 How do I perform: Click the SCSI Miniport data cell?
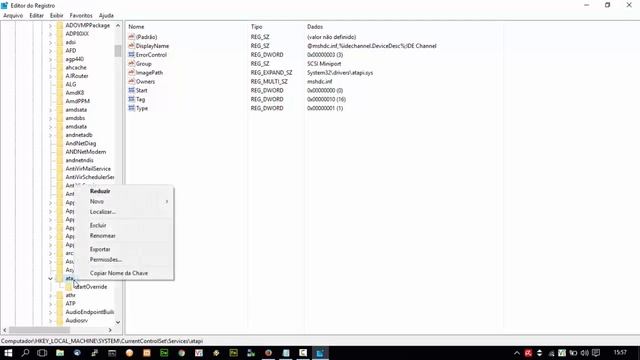point(324,64)
